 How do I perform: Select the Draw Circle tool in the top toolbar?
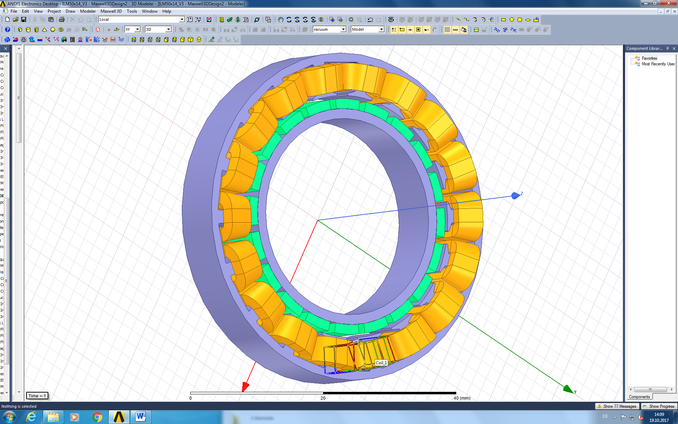point(512,19)
